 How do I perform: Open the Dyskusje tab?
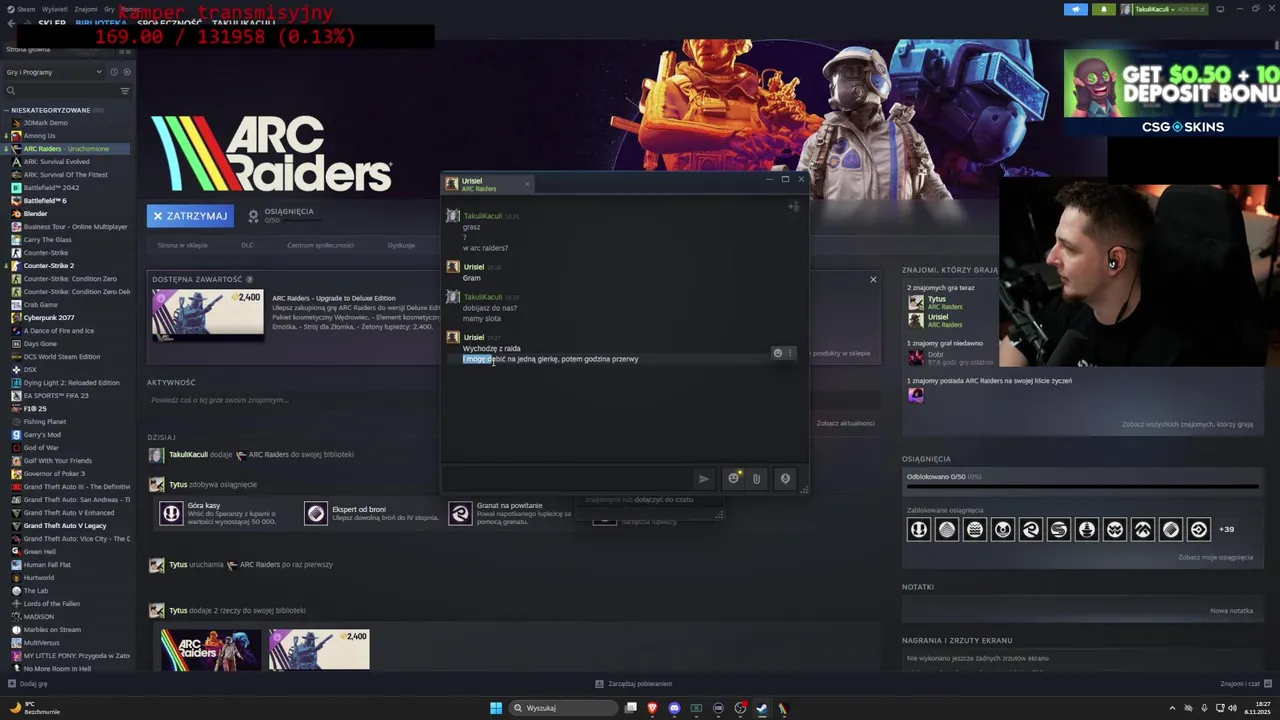(401, 245)
